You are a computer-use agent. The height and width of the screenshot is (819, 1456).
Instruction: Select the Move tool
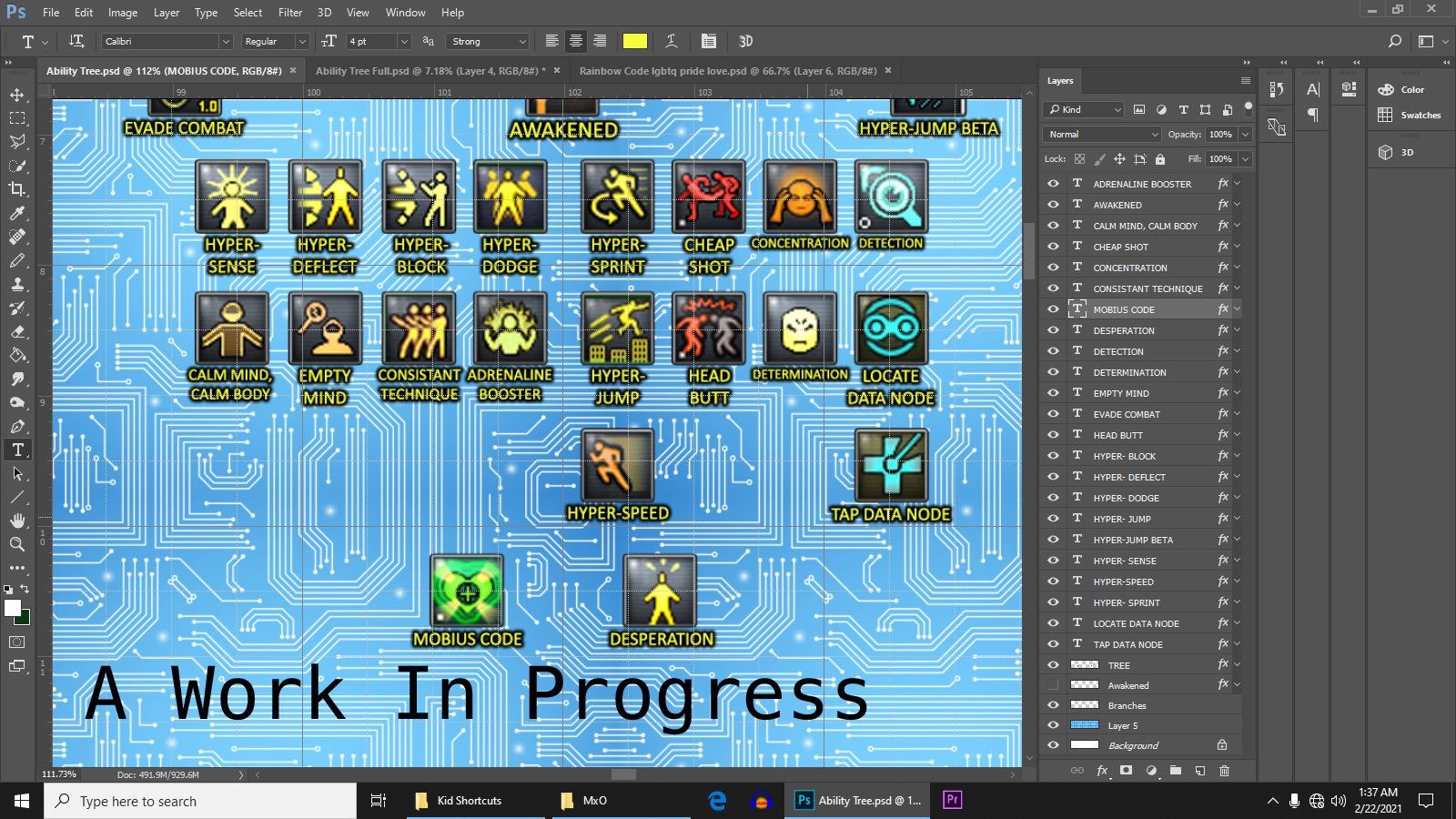17,95
